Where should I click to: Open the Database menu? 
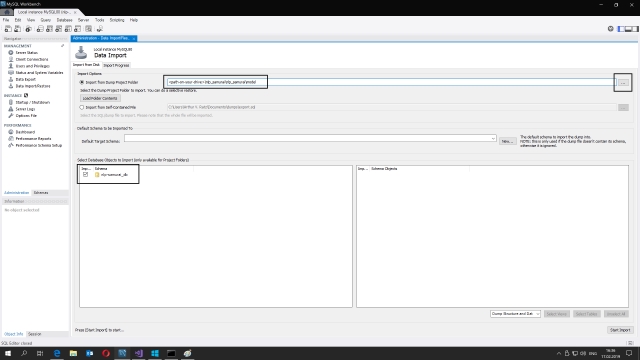[x=64, y=20]
